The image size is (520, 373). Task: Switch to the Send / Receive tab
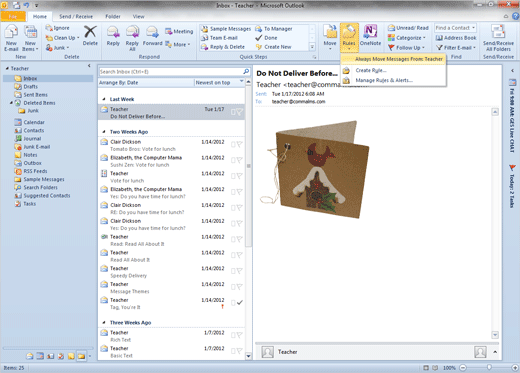click(76, 16)
